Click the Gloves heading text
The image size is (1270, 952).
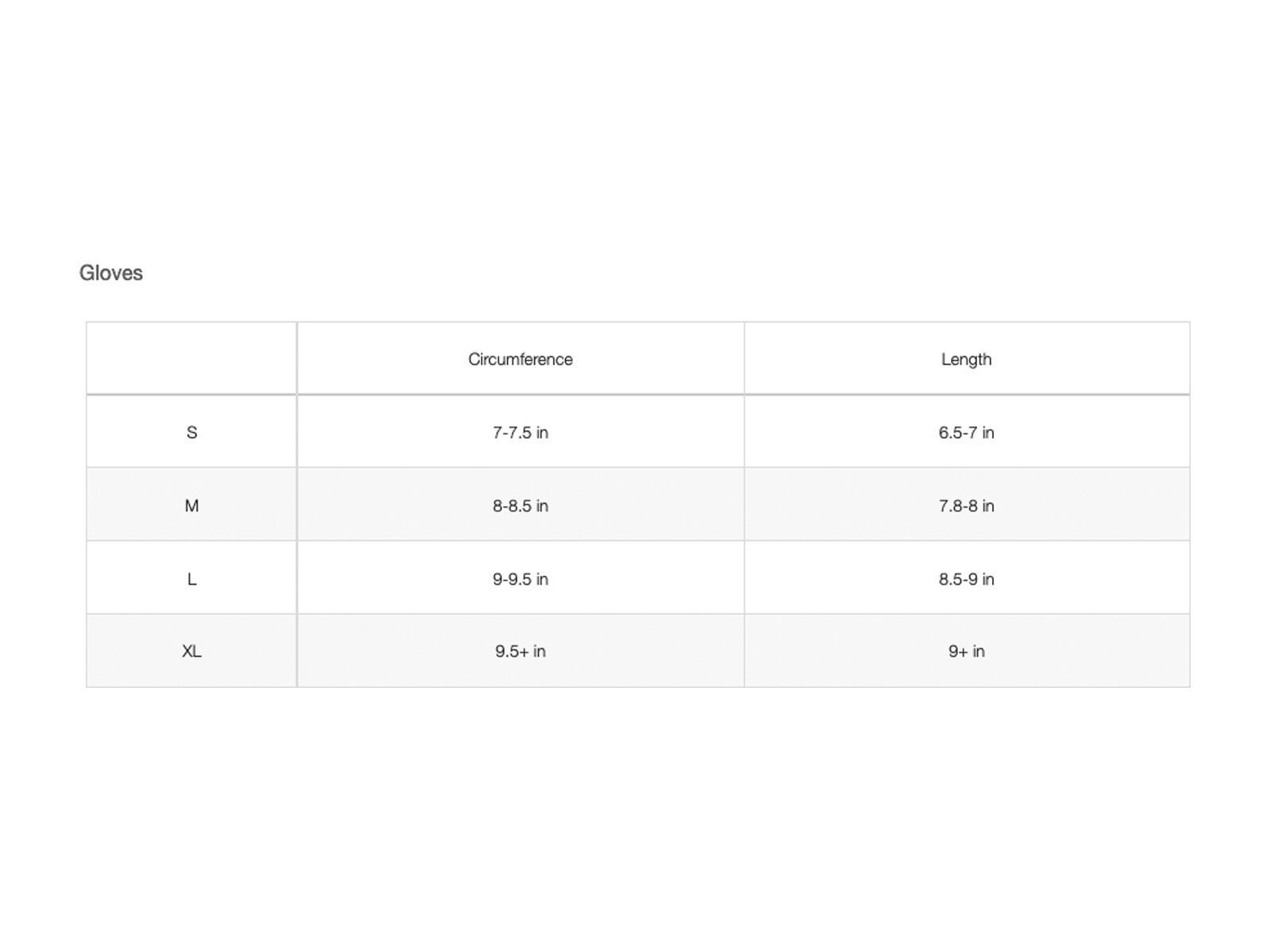click(111, 273)
